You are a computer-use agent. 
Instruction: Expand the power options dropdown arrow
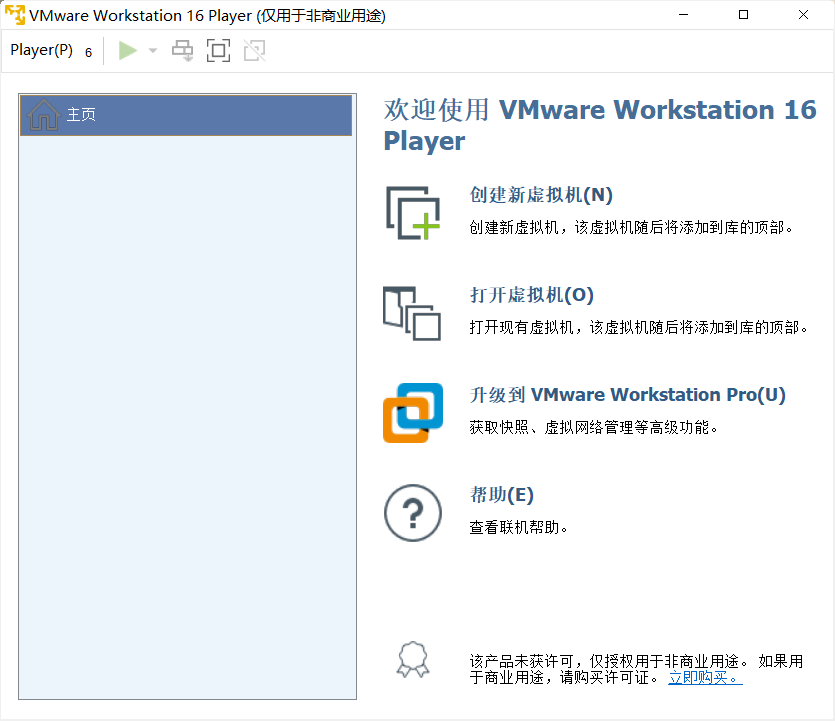(152, 51)
